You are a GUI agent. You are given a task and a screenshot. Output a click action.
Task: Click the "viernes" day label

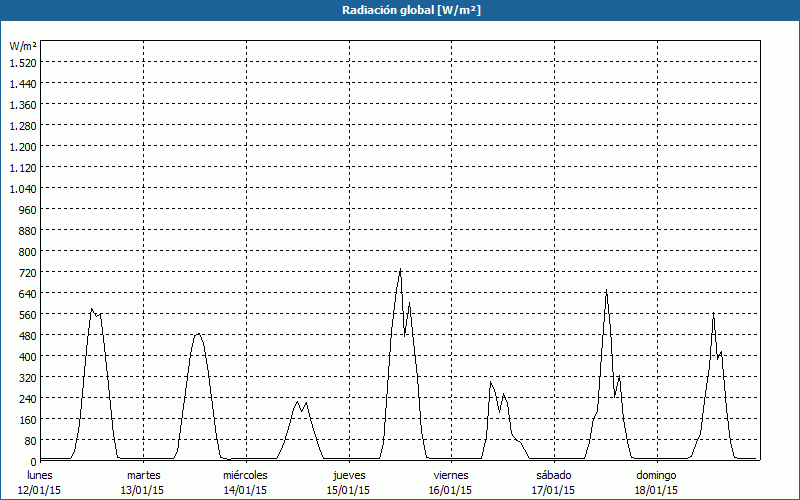[451, 475]
